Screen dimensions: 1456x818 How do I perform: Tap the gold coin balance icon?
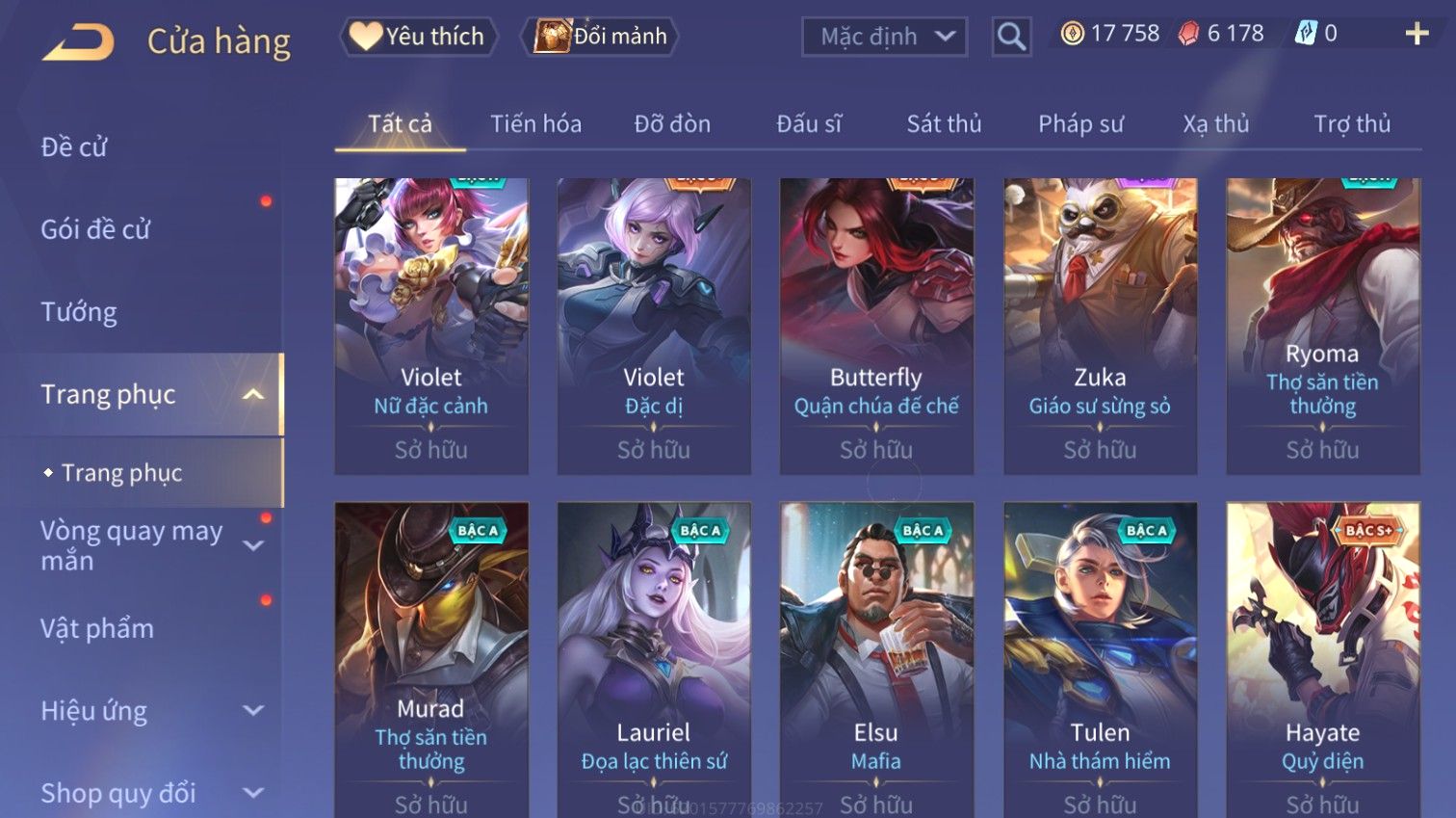[x=1072, y=34]
